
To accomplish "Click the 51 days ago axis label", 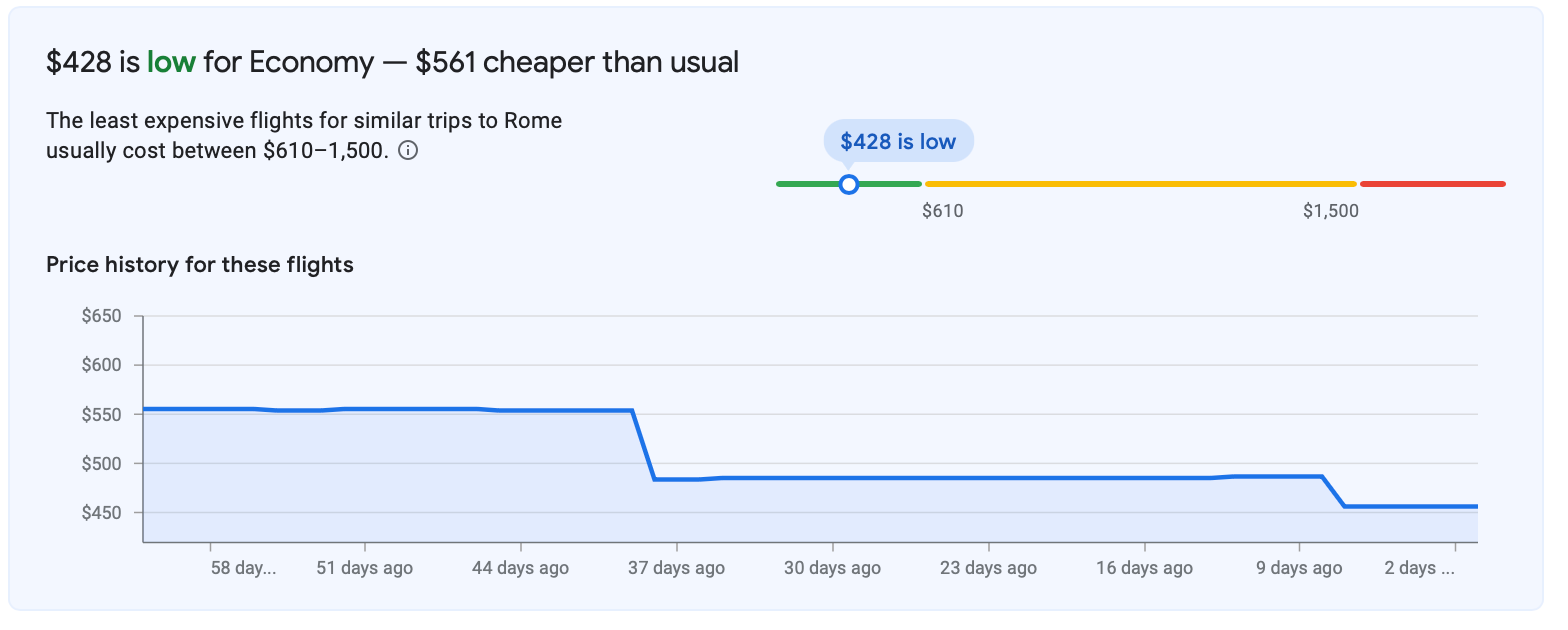I will (364, 568).
